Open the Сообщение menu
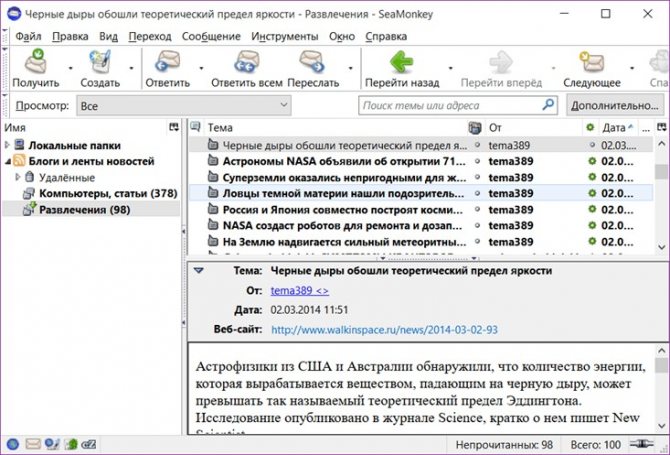 (x=211, y=37)
